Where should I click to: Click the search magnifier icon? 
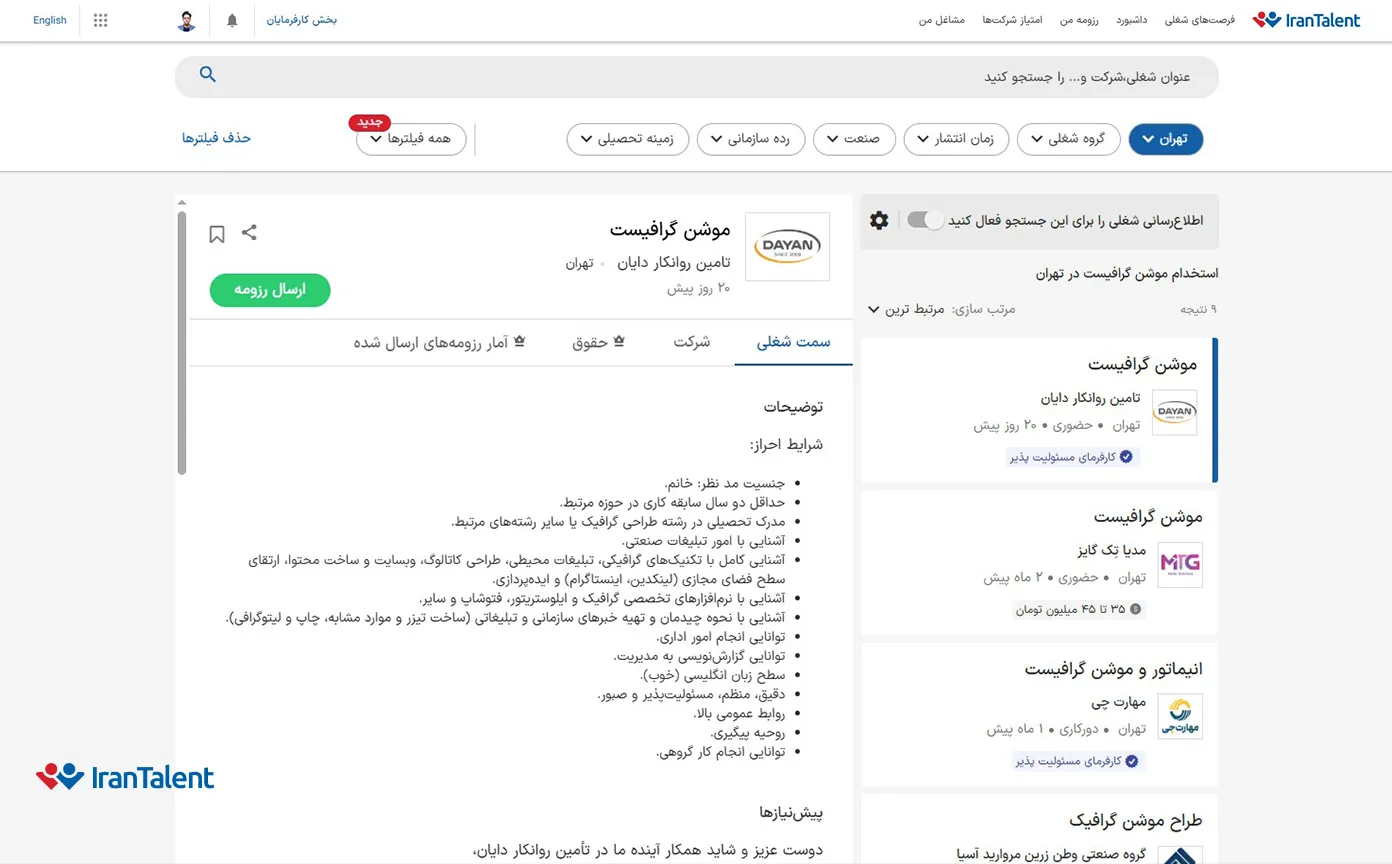207,74
